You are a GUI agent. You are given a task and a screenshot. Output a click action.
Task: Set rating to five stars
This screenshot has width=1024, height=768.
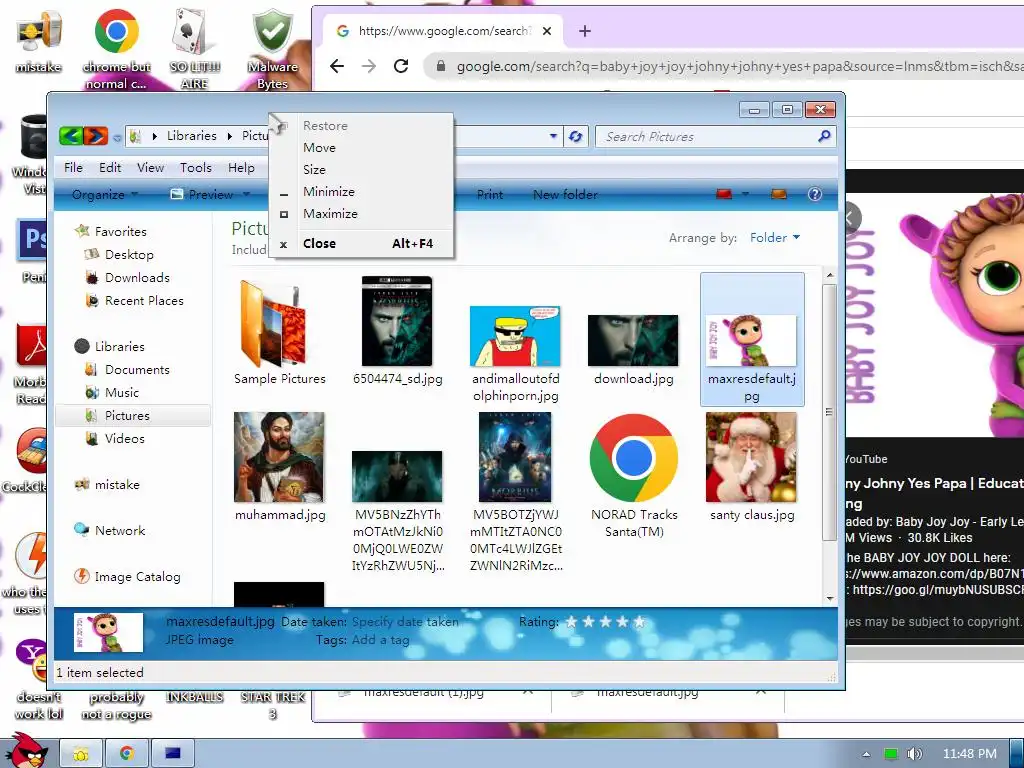(x=639, y=622)
